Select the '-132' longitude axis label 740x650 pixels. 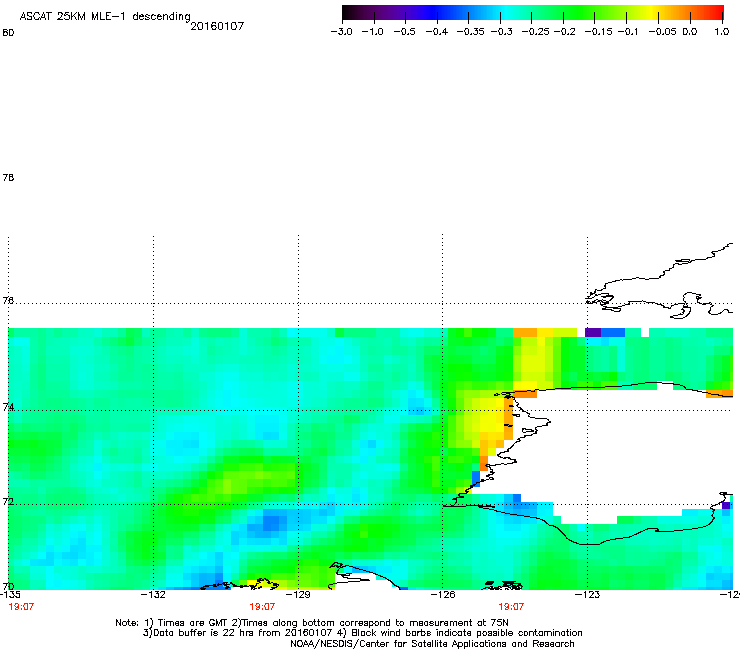pos(153,594)
